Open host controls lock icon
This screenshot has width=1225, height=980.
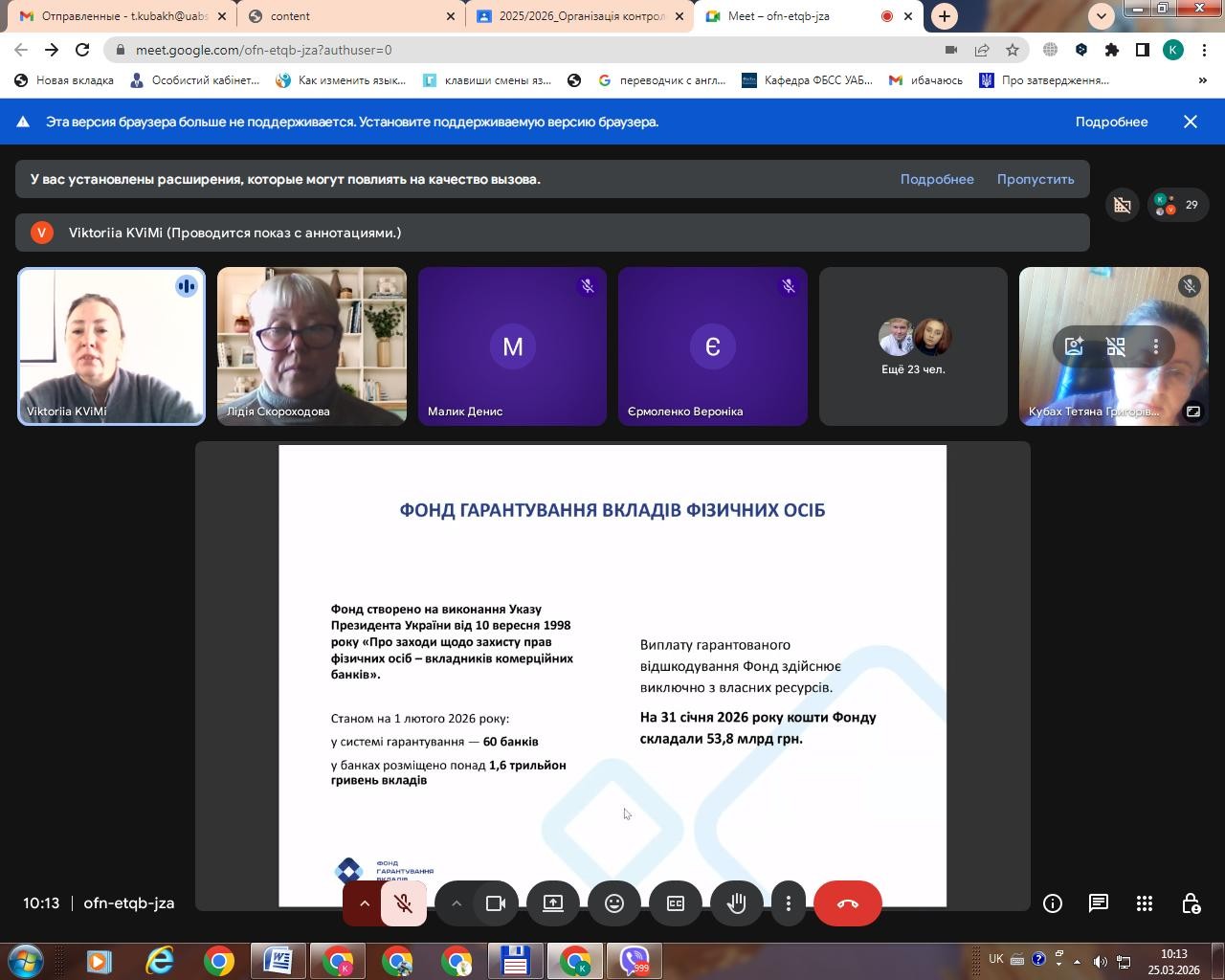(1191, 903)
